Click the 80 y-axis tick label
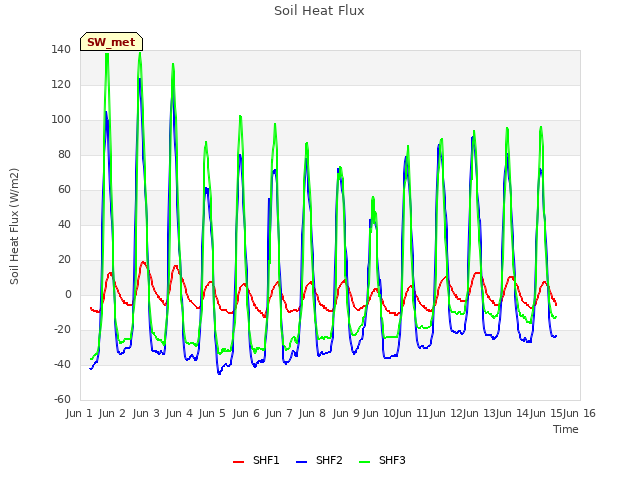This screenshot has height=480, width=640. 64,155
